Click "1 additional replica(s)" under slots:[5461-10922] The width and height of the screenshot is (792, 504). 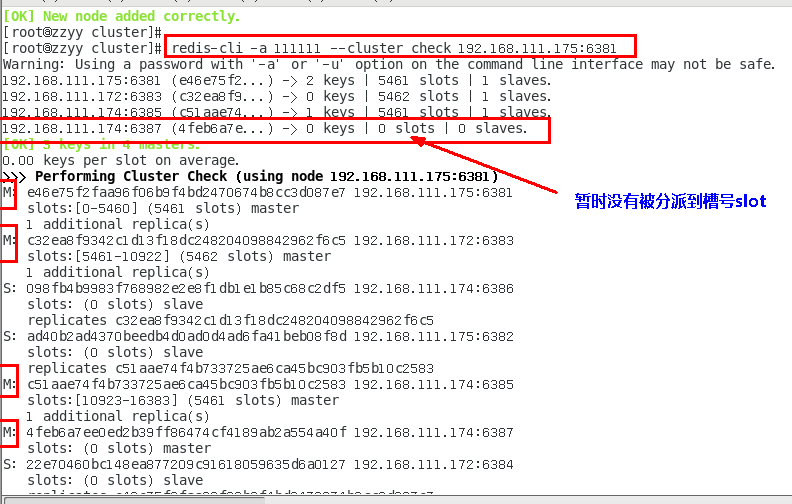pos(117,273)
